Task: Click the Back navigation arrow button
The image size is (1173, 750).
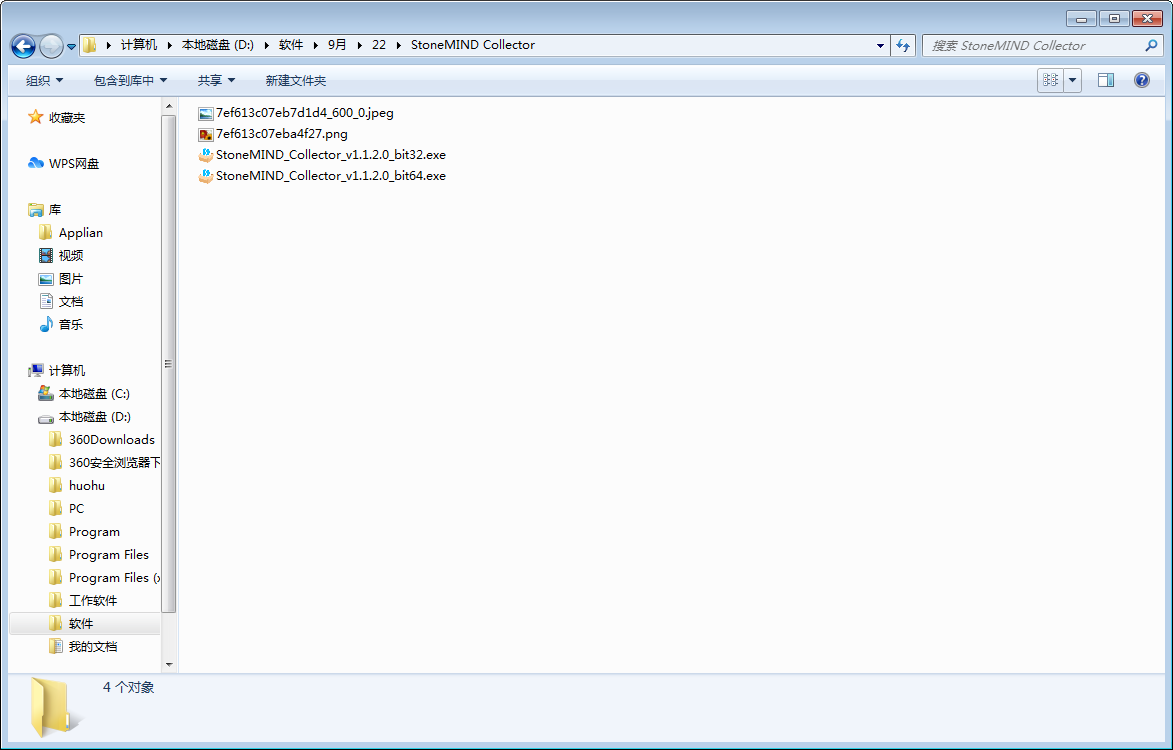Action: pyautogui.click(x=23, y=46)
